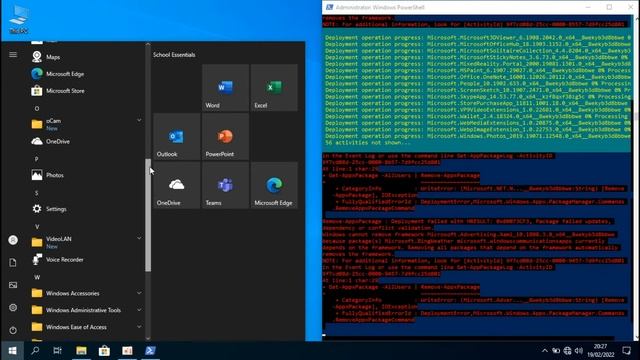This screenshot has width=640, height=360.
Task: Show hidden system tray icons
Action: 545,351
